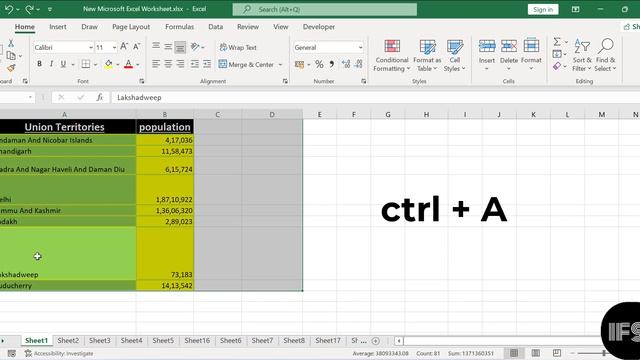The height and width of the screenshot is (360, 640).
Task: Switch to Formulas tab
Action: coord(179,27)
